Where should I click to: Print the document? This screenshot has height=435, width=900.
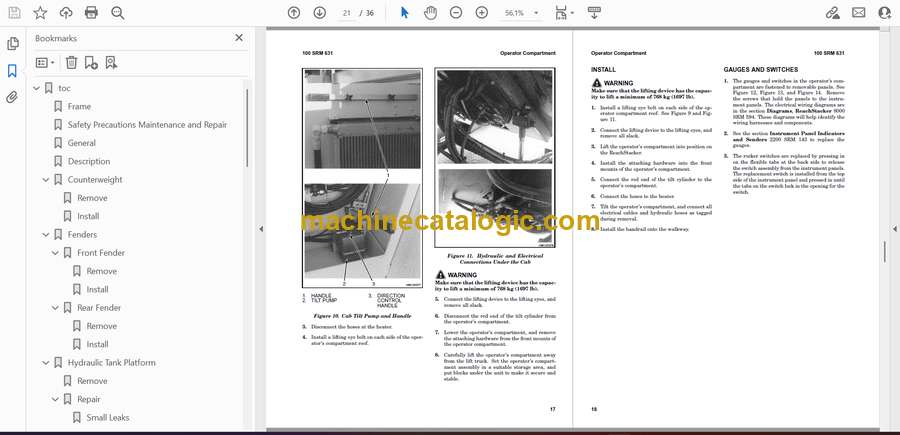91,13
